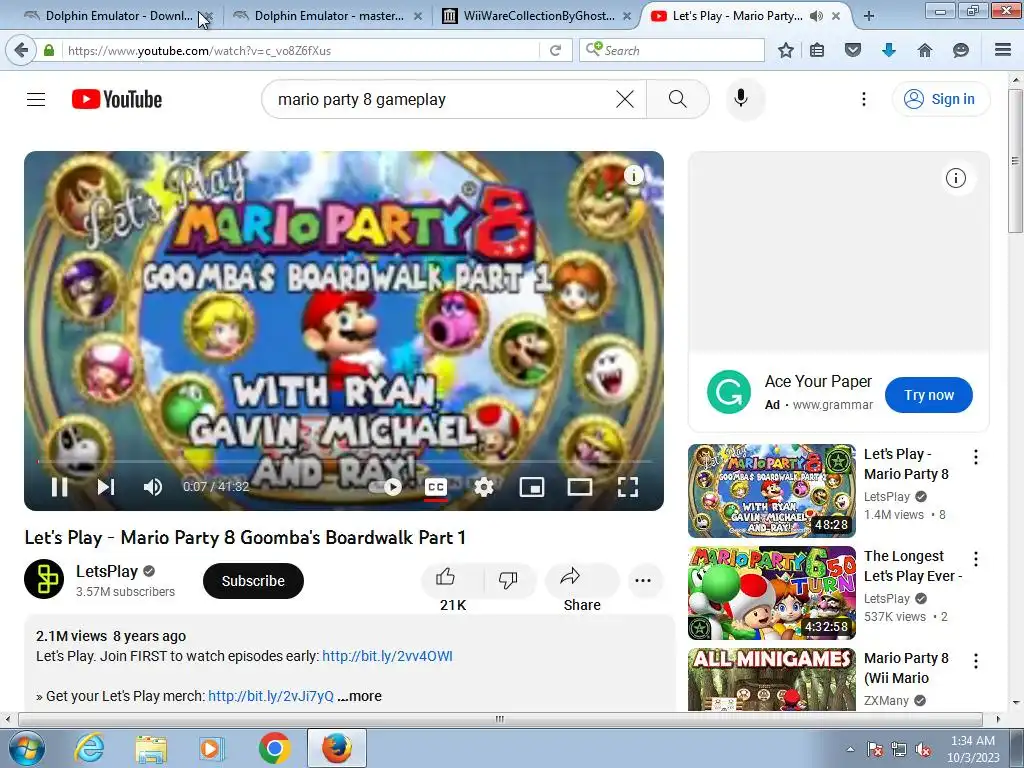This screenshot has height=768, width=1024.
Task: Show bookmarks list icon
Action: pyautogui.click(x=817, y=50)
